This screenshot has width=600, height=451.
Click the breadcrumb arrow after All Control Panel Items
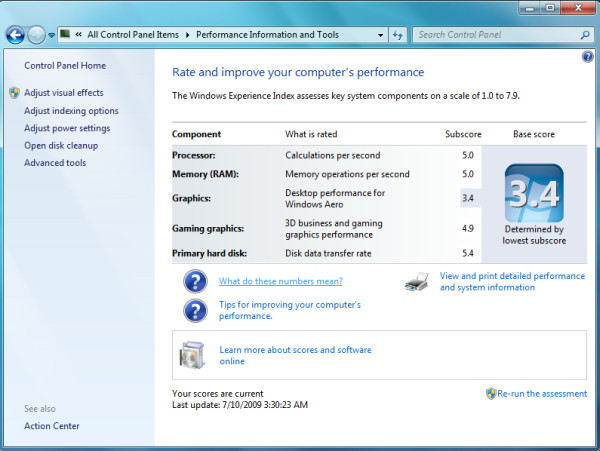point(188,35)
